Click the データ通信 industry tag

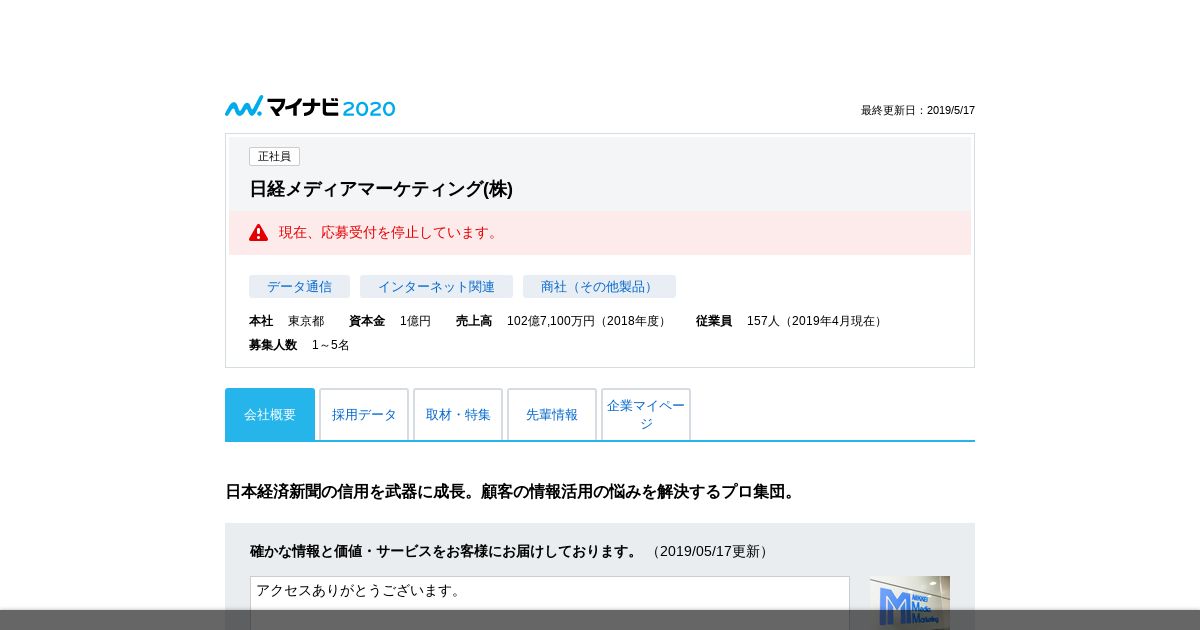(299, 287)
